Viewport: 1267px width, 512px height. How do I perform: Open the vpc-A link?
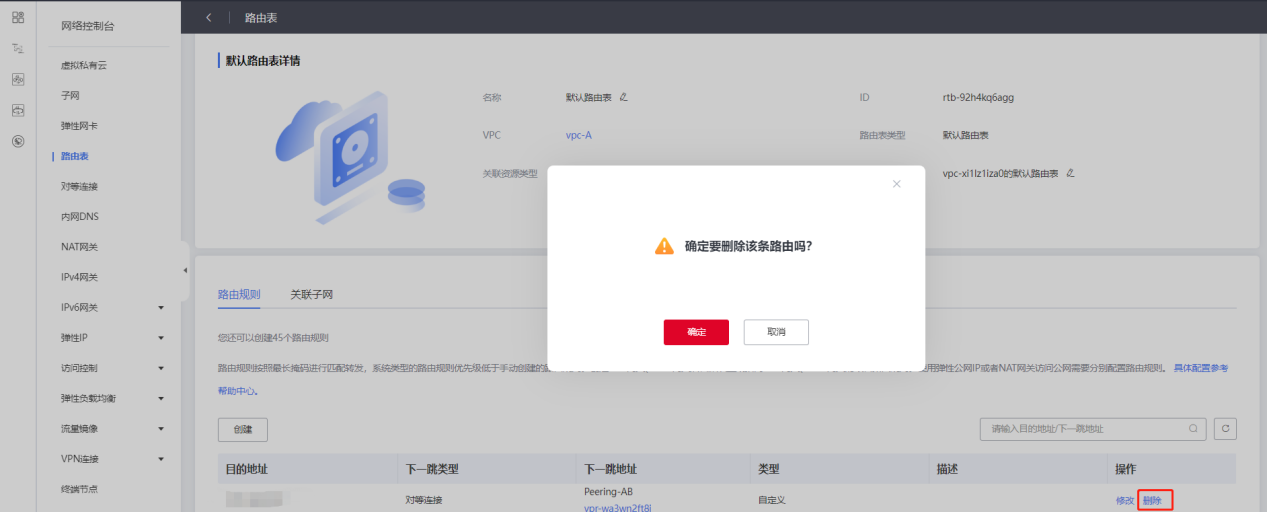(579, 135)
